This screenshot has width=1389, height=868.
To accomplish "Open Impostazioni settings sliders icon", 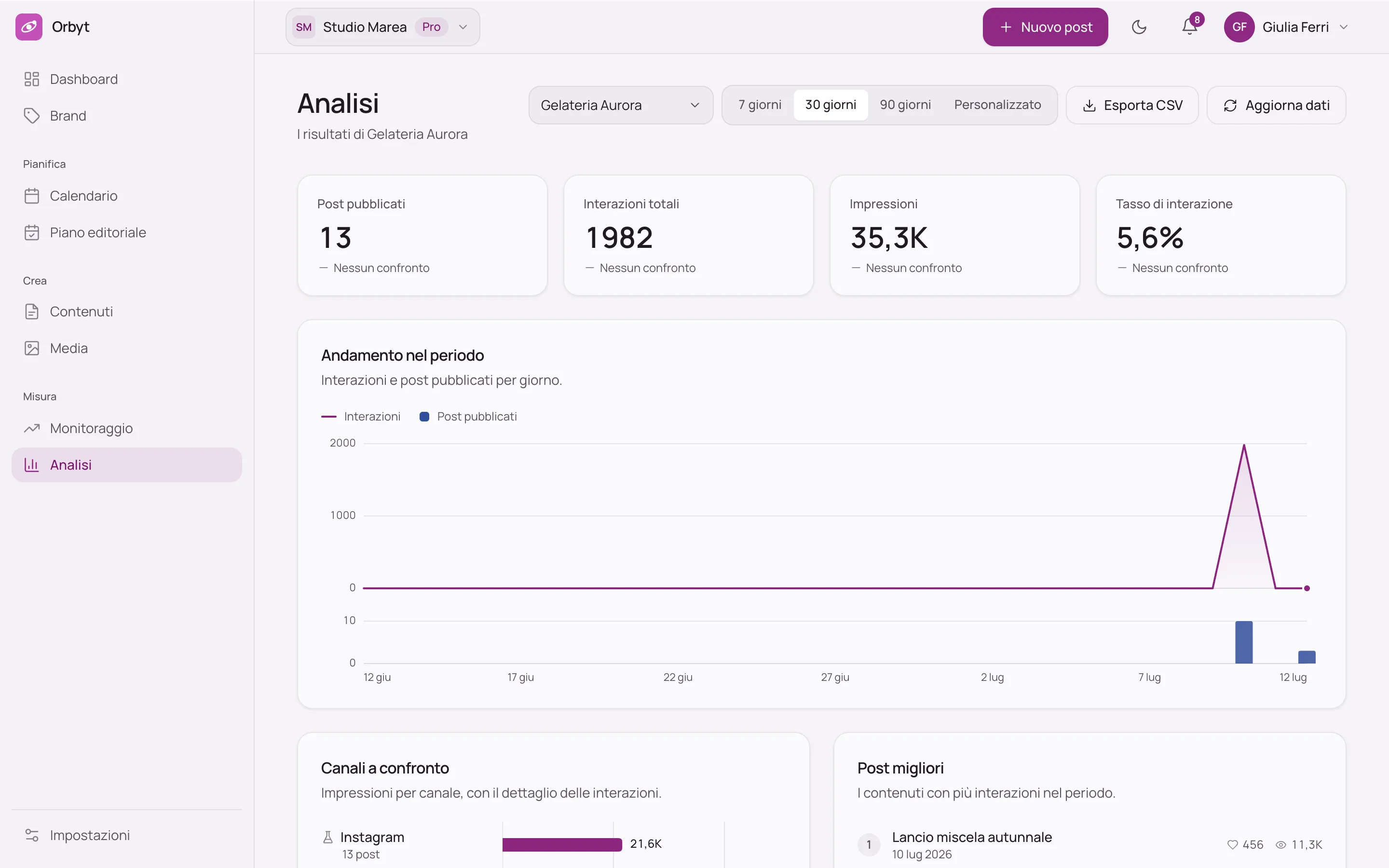I will point(31,835).
